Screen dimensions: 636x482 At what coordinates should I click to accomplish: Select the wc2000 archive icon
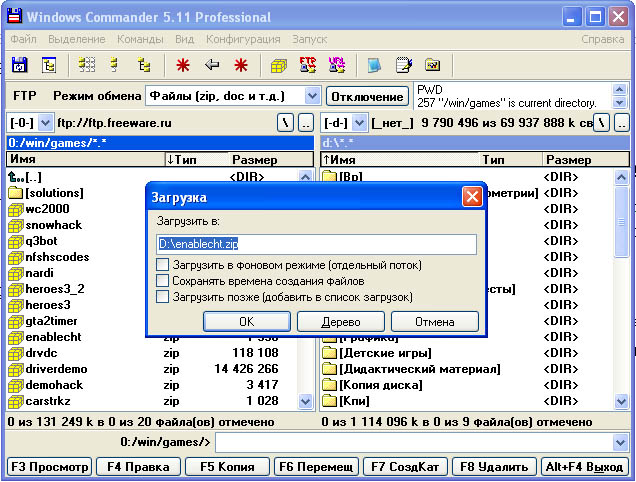[15, 209]
